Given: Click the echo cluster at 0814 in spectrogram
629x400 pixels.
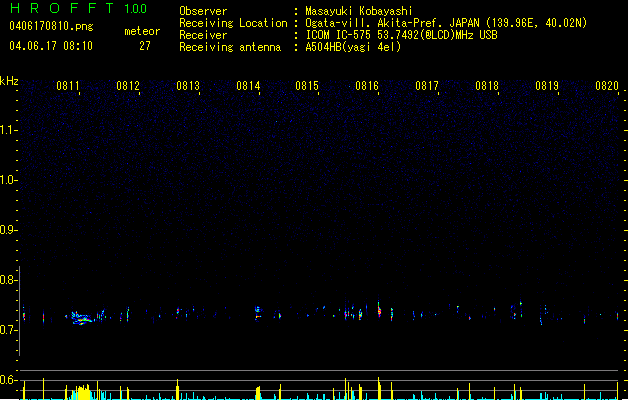Looking at the screenshot, I should point(258,313).
